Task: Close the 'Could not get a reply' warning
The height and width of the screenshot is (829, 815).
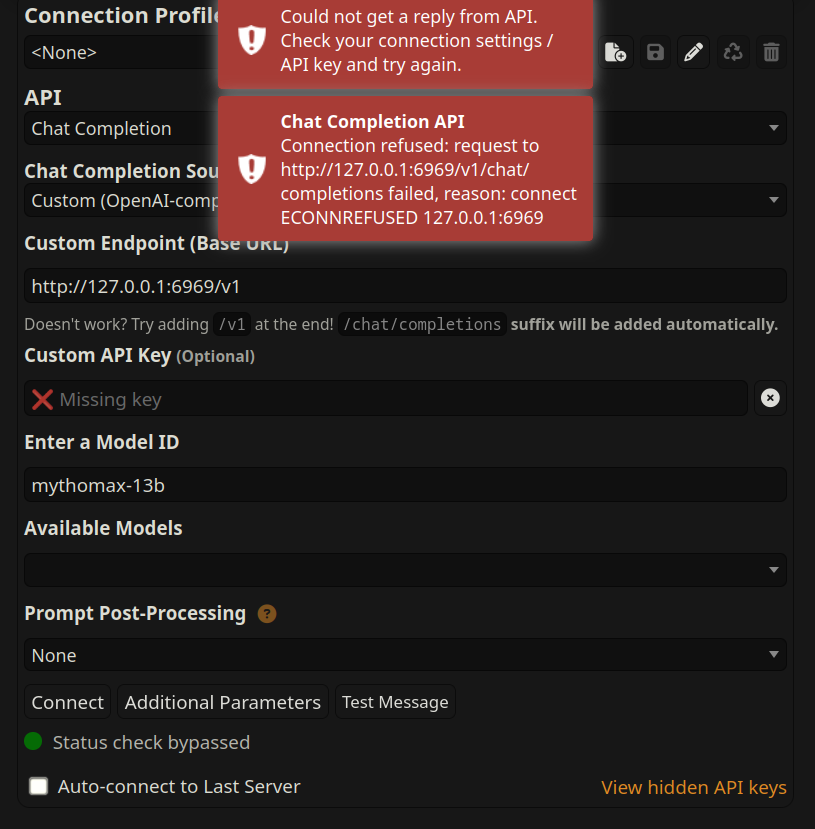Action: click(x=405, y=41)
